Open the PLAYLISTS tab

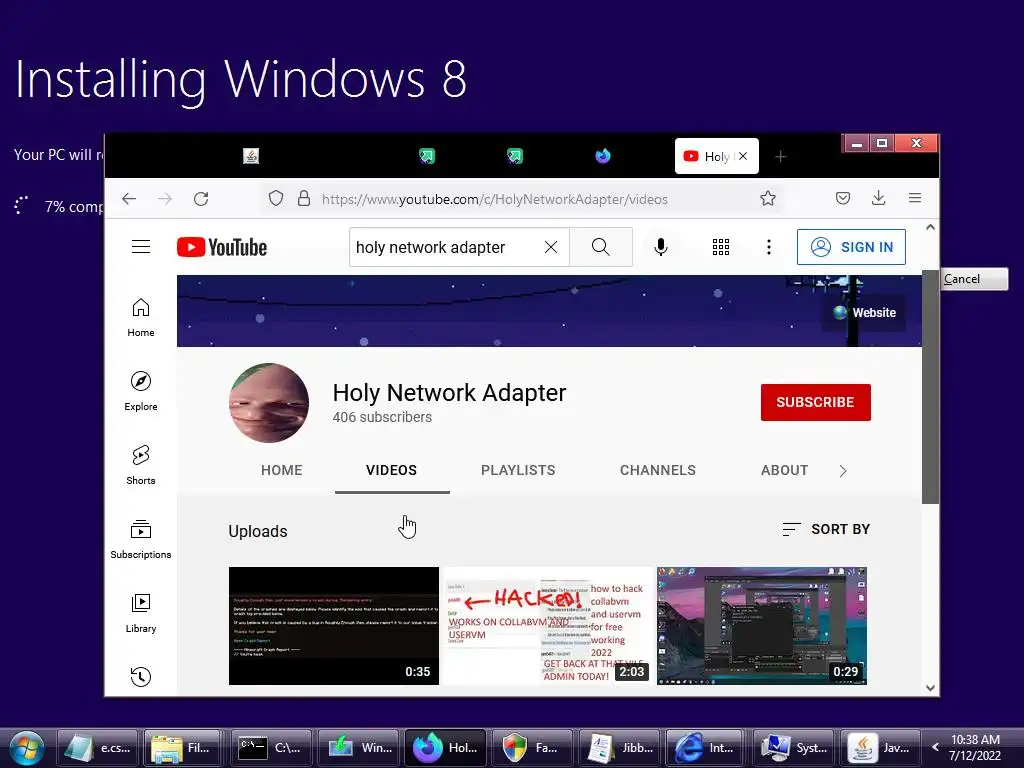(x=518, y=470)
